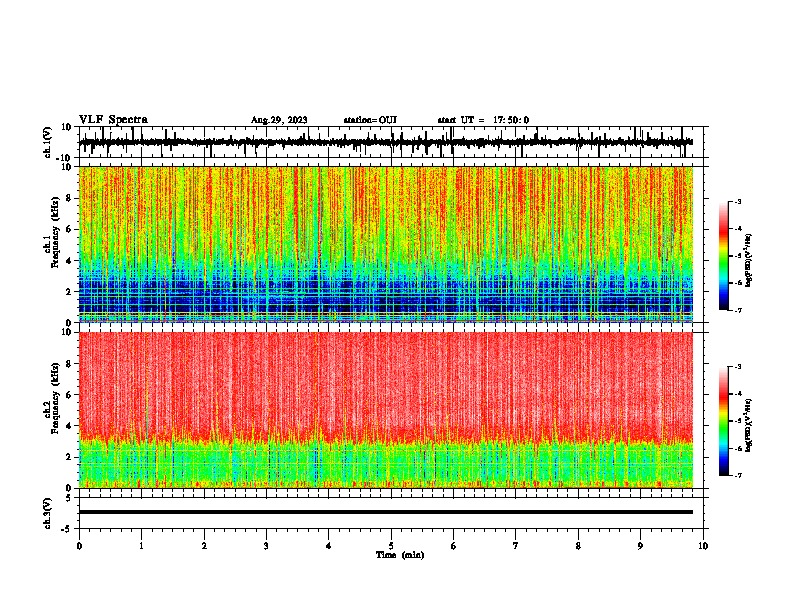
Task: Click time axis tick label "7"
Action: [516, 546]
